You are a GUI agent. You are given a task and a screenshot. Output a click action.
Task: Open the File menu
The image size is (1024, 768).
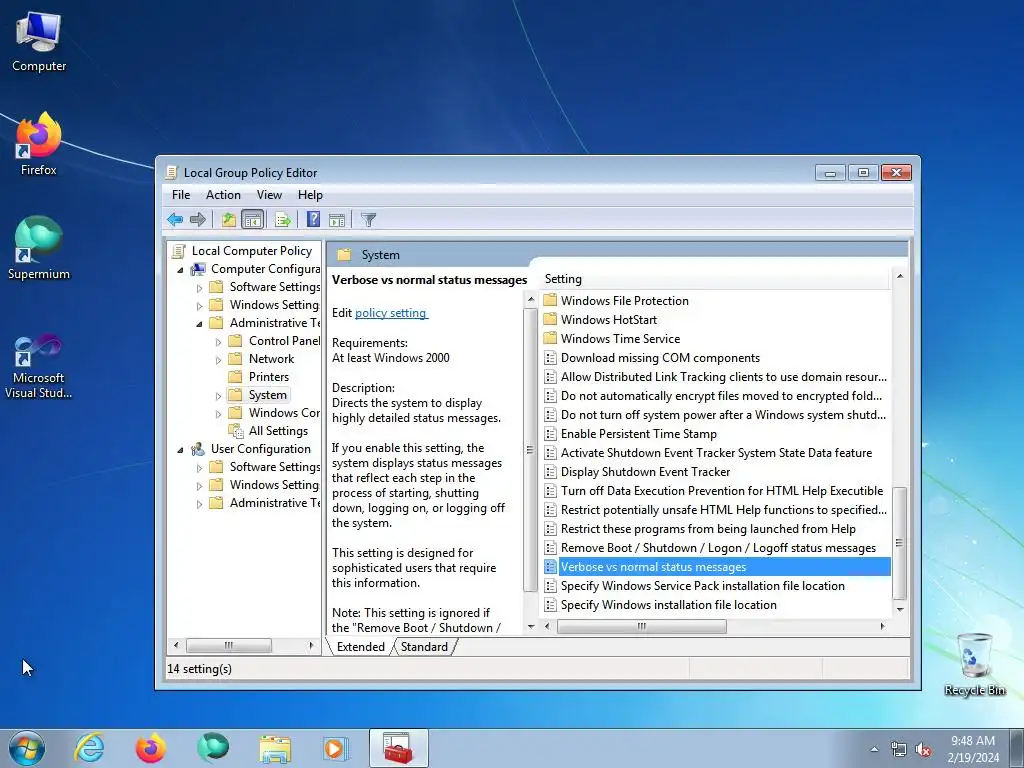click(181, 195)
